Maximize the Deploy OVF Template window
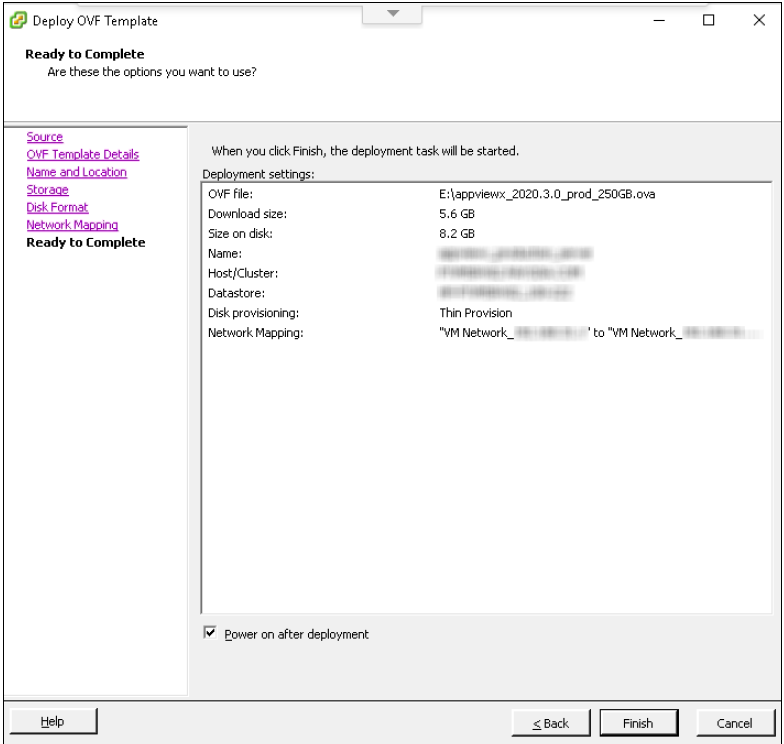 pos(708,20)
